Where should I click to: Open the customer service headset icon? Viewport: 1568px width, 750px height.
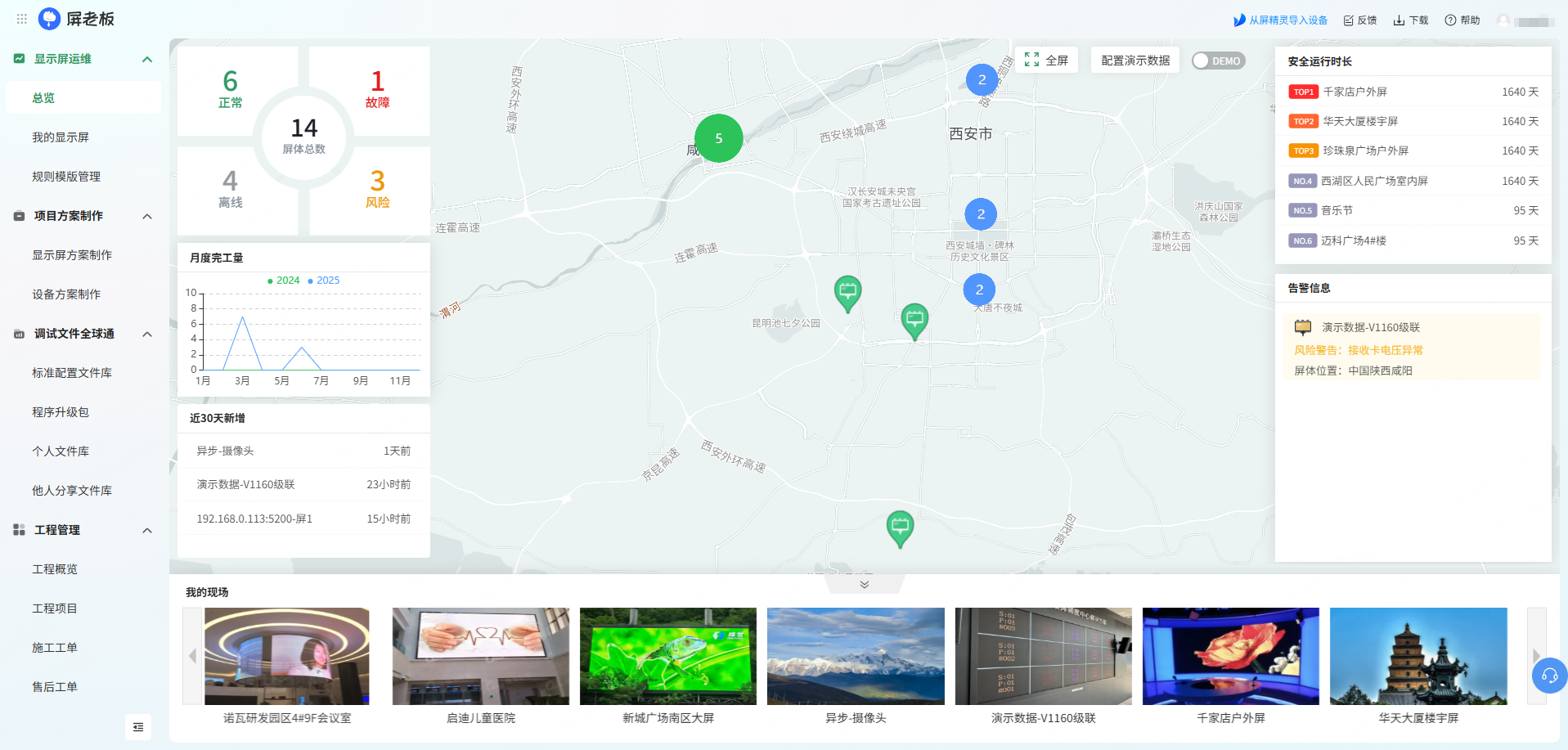(x=1549, y=676)
